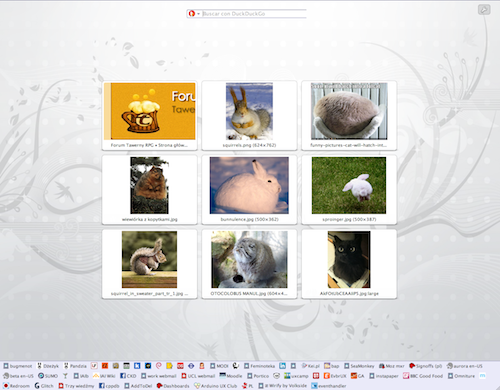500x390 pixels.
Task: Open the bap bookmark
Action: tap(332, 366)
